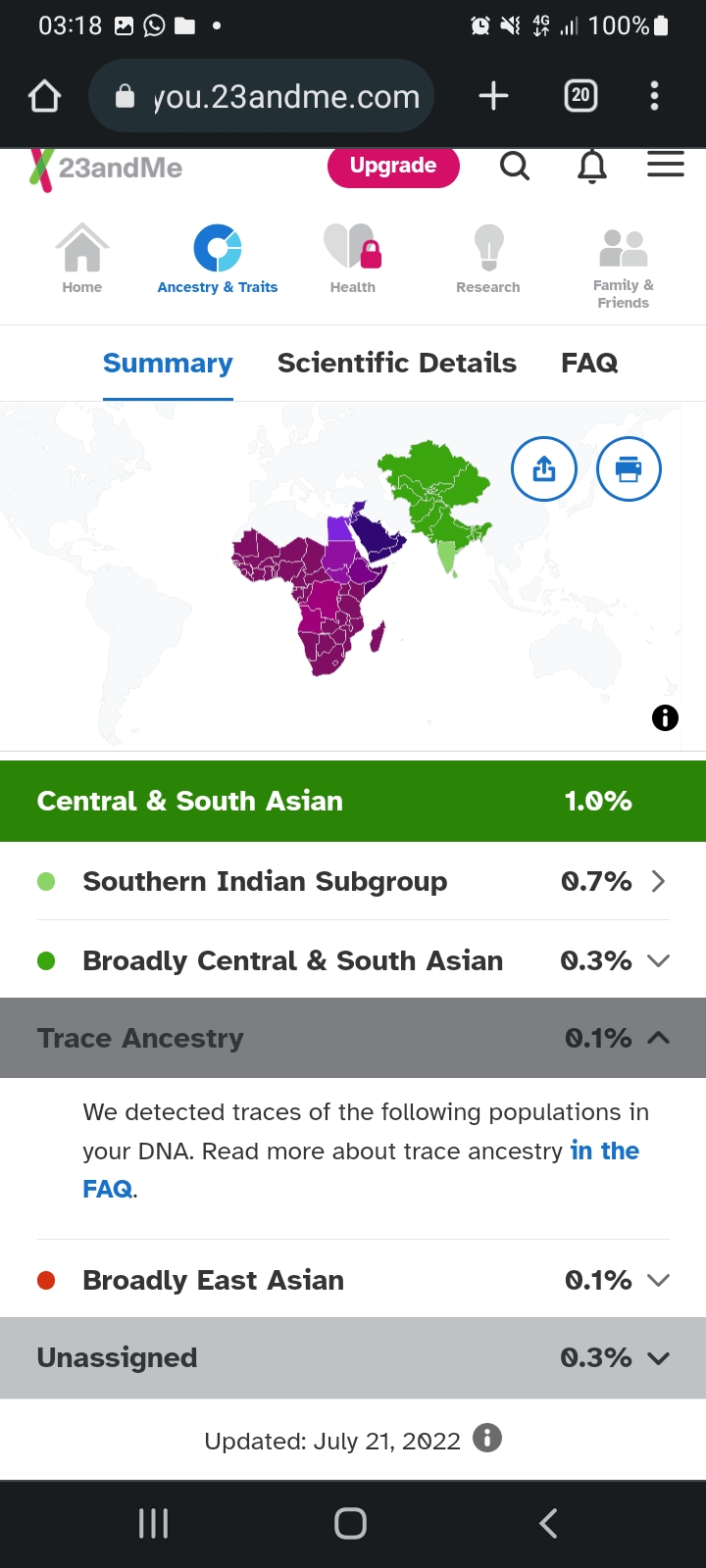Image resolution: width=706 pixels, height=1568 pixels.
Task: Expand Broadly Central & South Asian row
Action: coord(353,960)
